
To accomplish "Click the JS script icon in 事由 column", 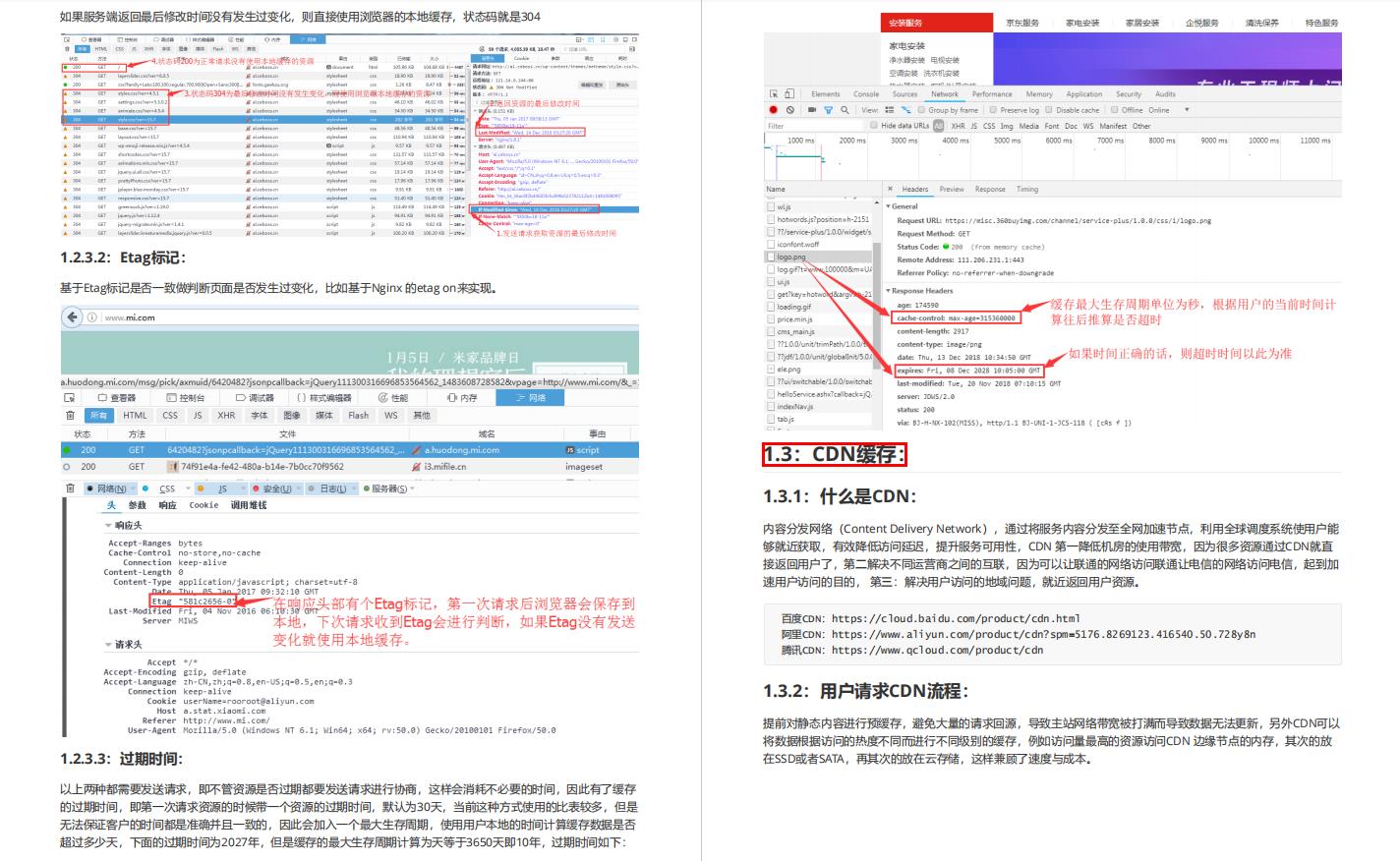I will click(570, 450).
